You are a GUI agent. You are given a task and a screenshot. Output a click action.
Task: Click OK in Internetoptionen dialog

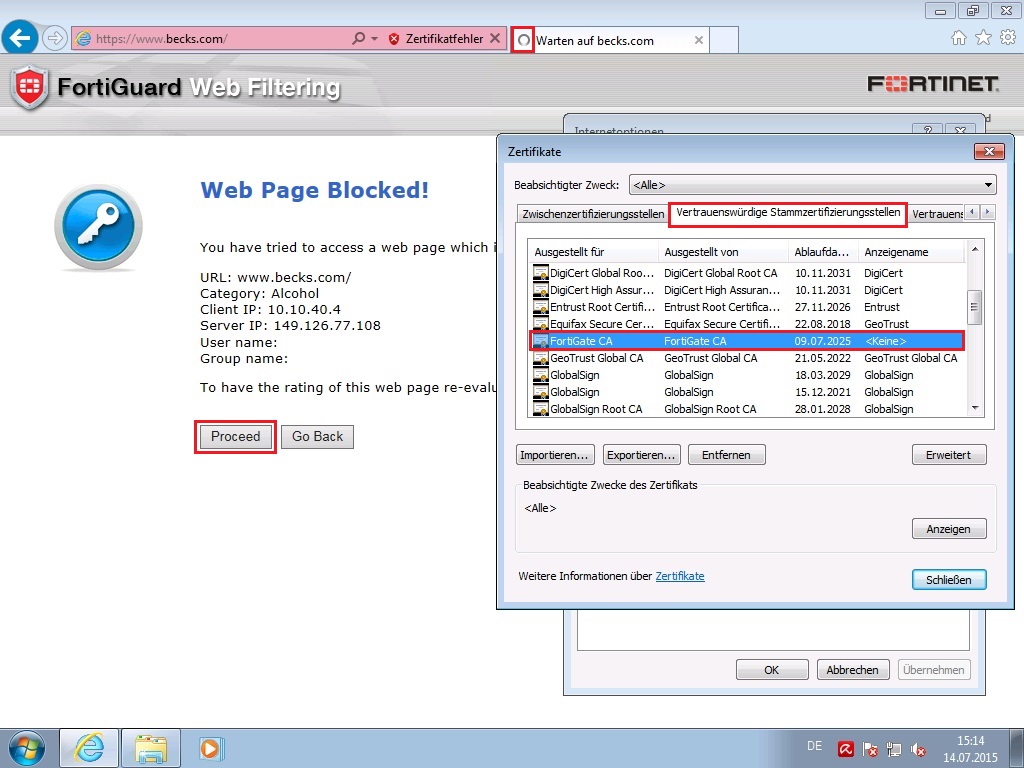[772, 670]
